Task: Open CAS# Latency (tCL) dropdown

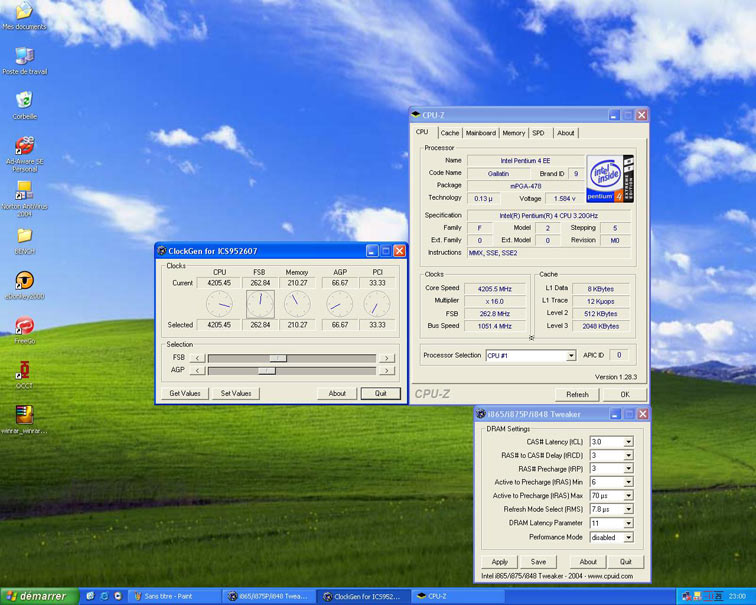Action: (628, 442)
